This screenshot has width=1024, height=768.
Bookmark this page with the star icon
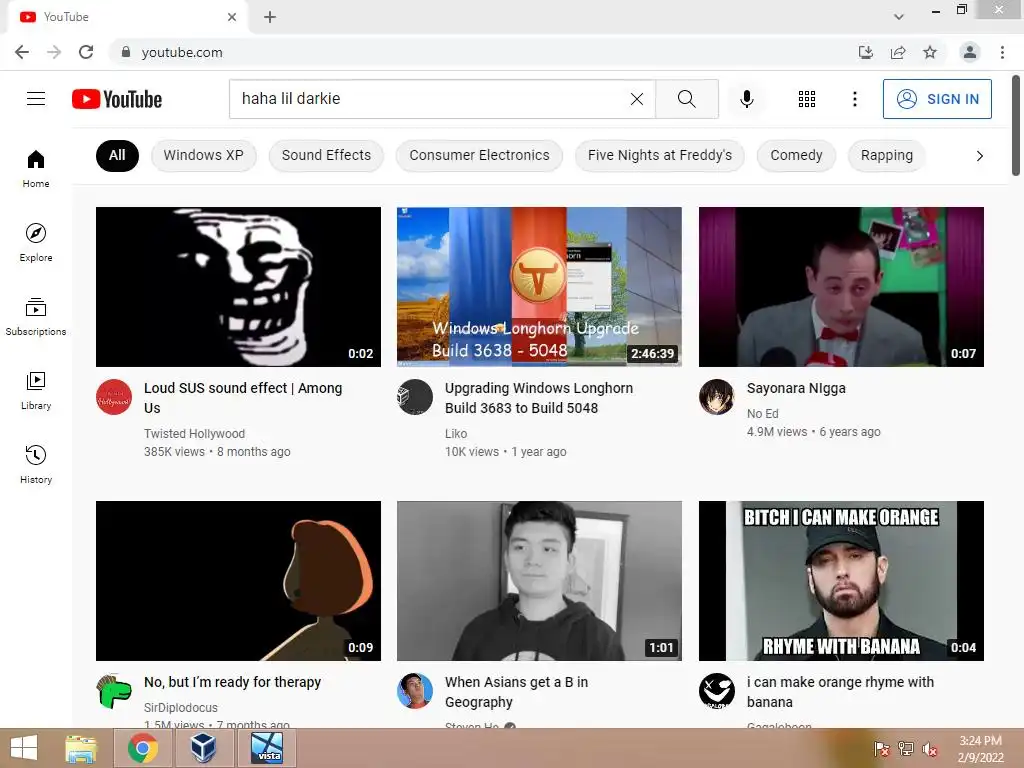[x=930, y=52]
